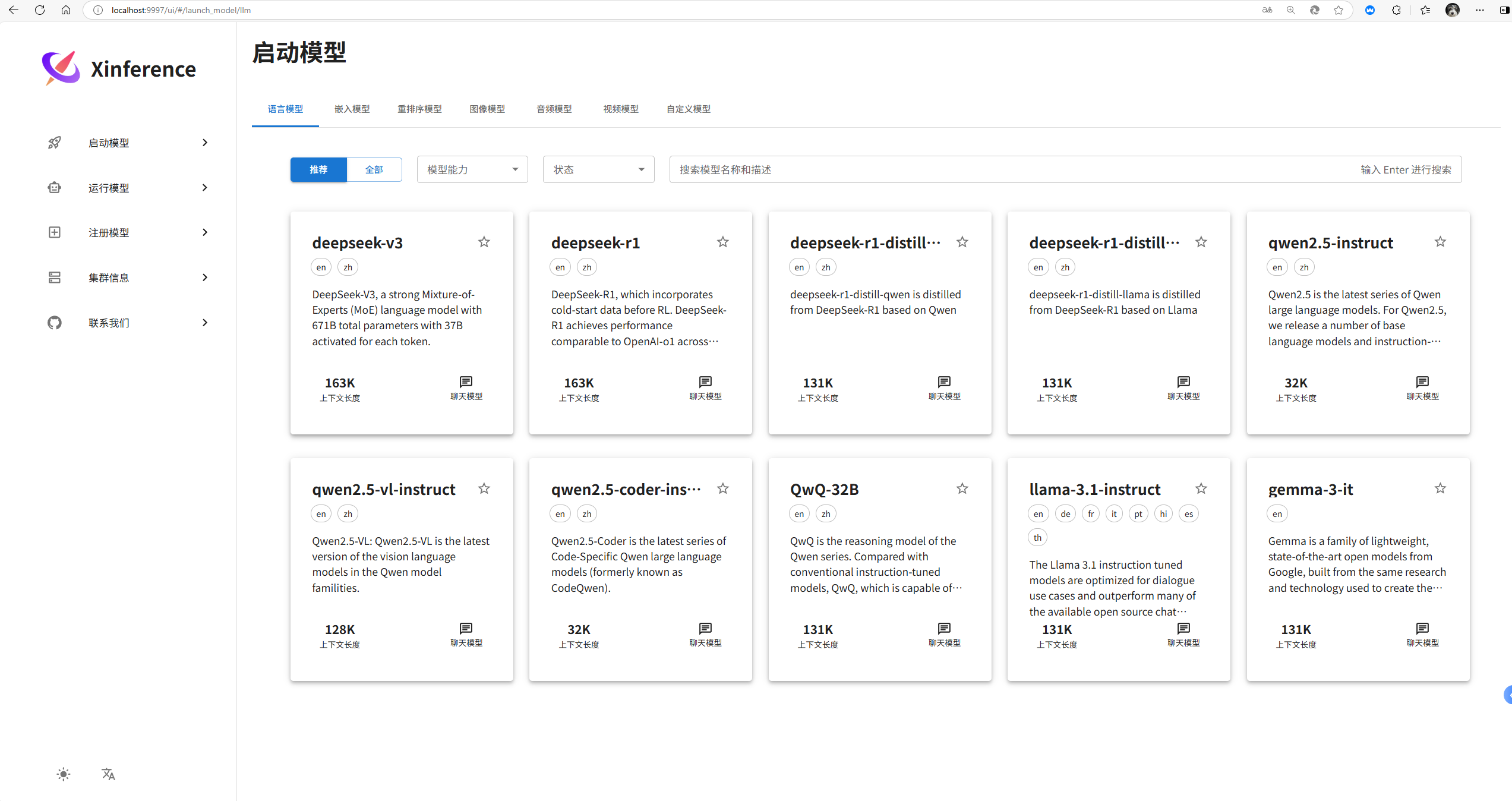Toggle the favorite star on gemma-3-it

point(1440,488)
